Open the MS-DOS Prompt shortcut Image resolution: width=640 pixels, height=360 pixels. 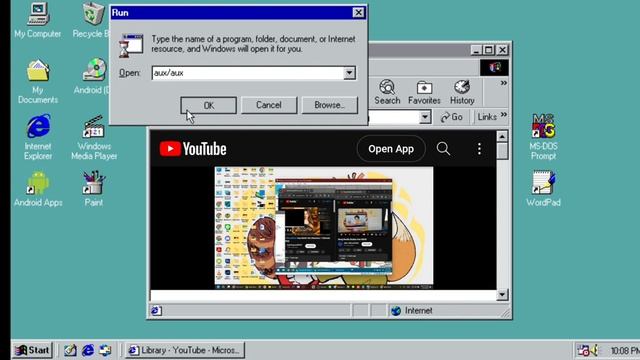[x=543, y=137]
